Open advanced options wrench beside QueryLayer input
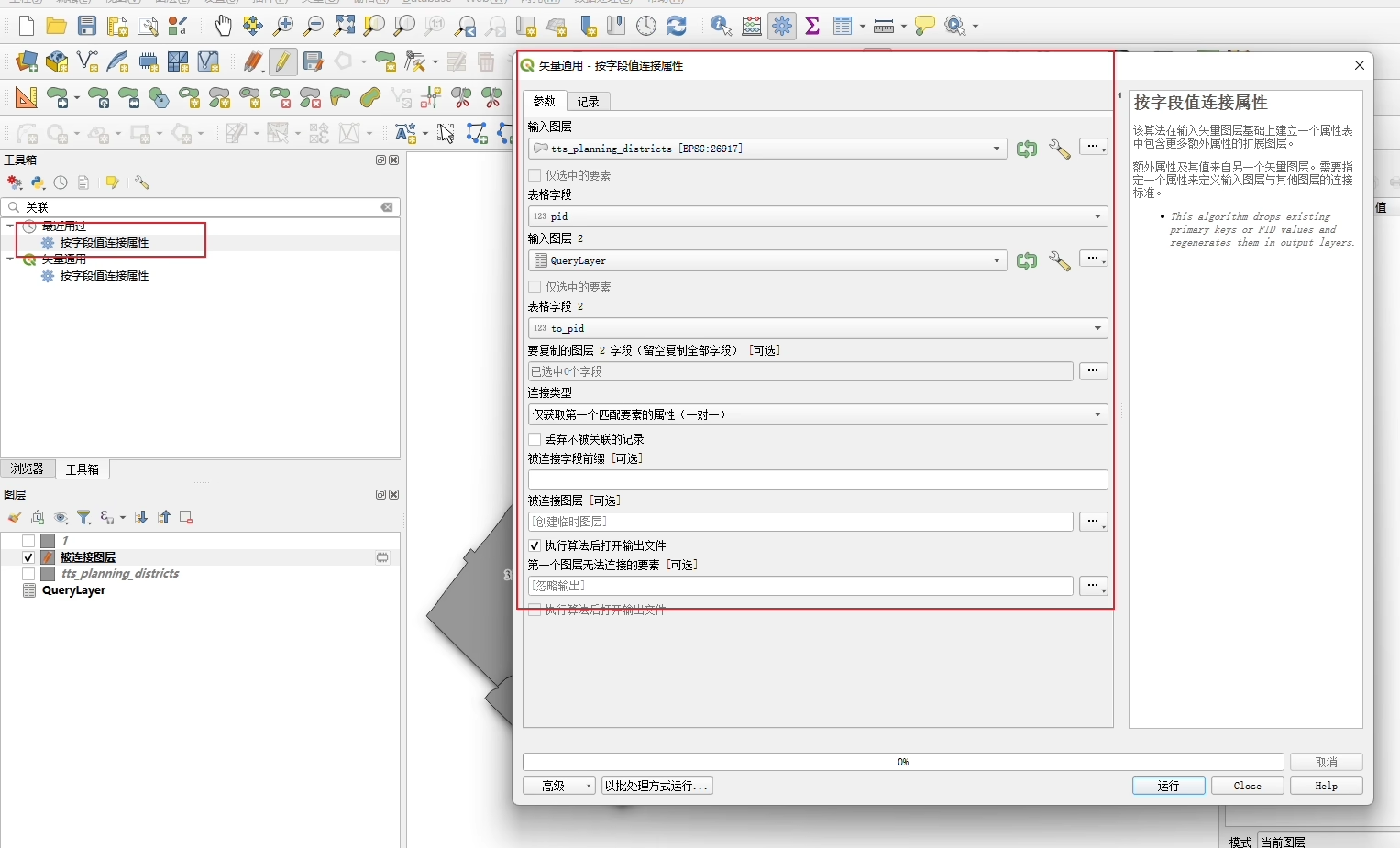Screen dimensions: 1400x848 click(1059, 260)
